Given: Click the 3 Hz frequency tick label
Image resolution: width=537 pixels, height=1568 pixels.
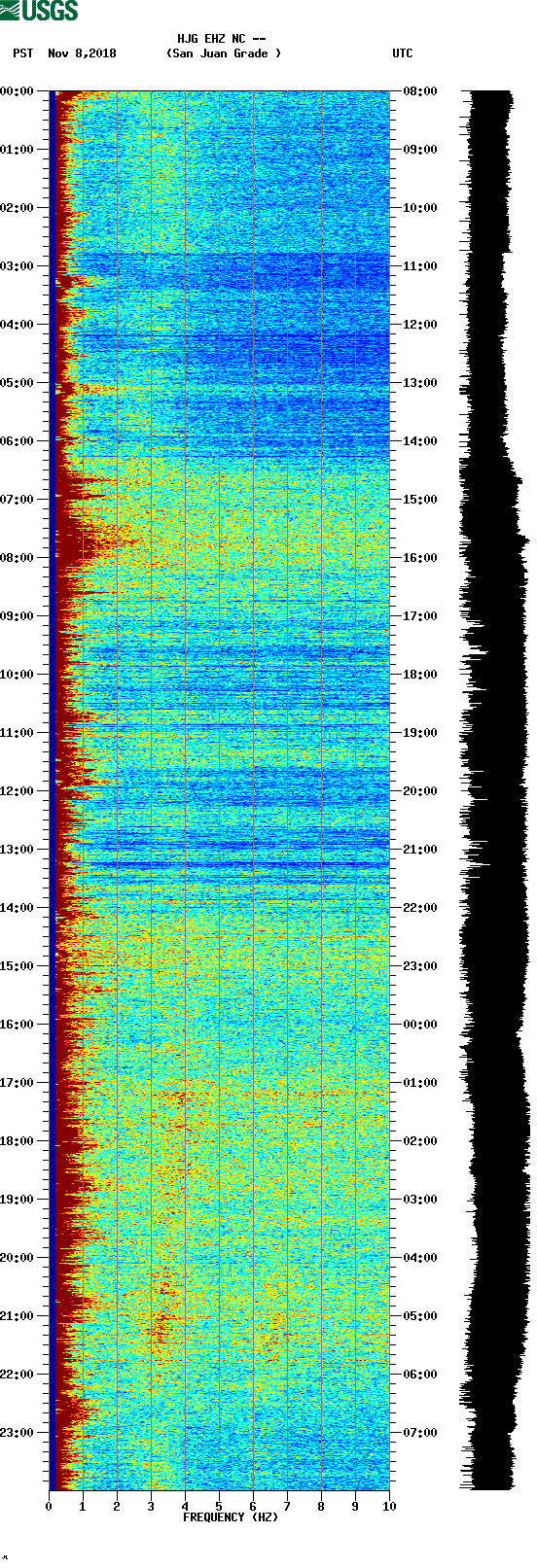Looking at the screenshot, I should point(151,1507).
